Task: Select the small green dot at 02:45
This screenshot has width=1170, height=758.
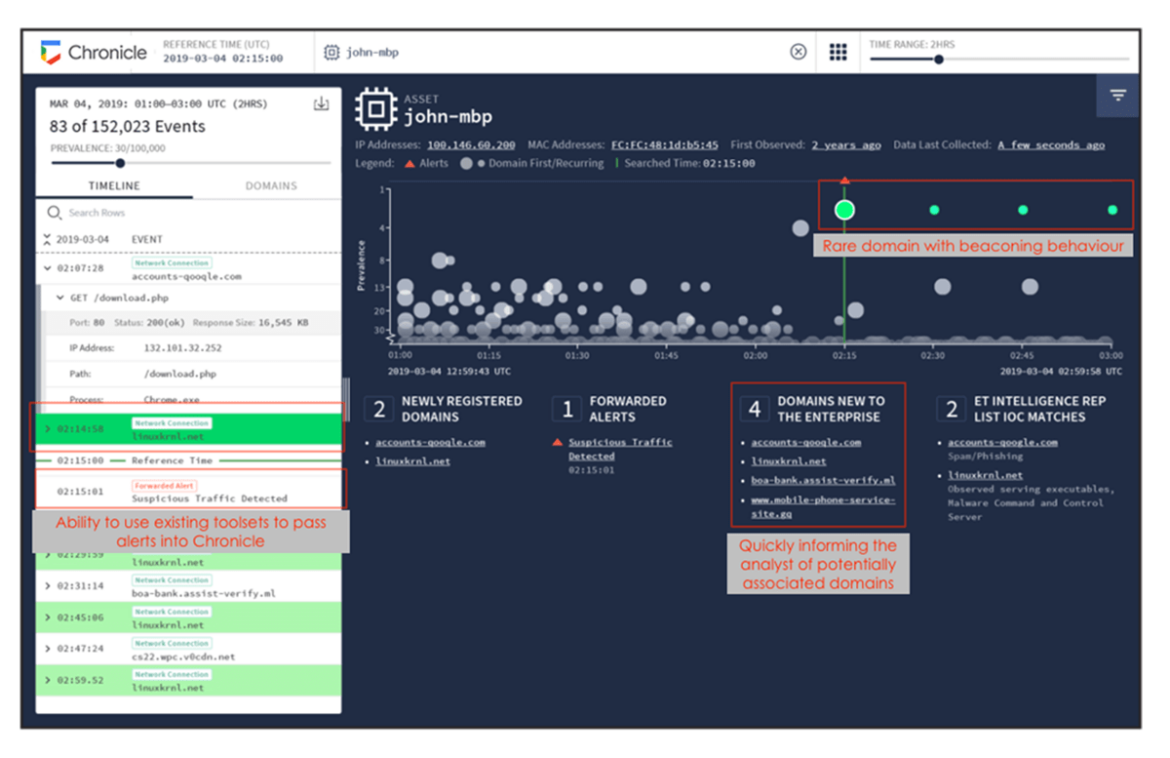Action: pos(1023,210)
